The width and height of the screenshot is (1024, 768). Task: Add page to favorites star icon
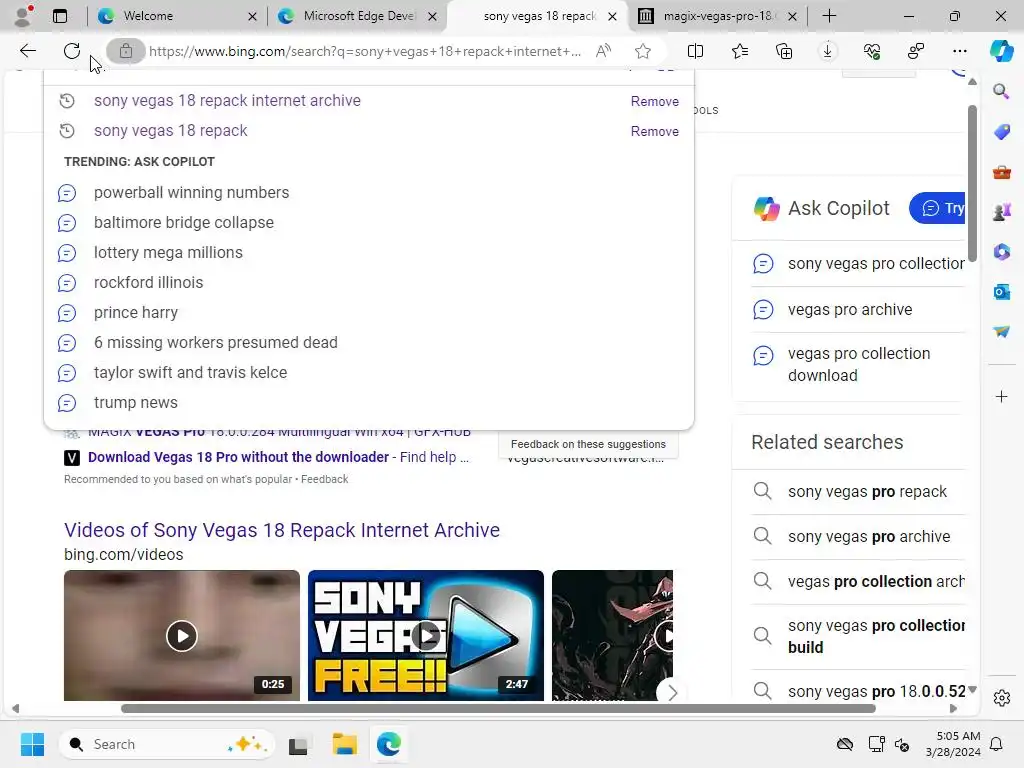[643, 51]
